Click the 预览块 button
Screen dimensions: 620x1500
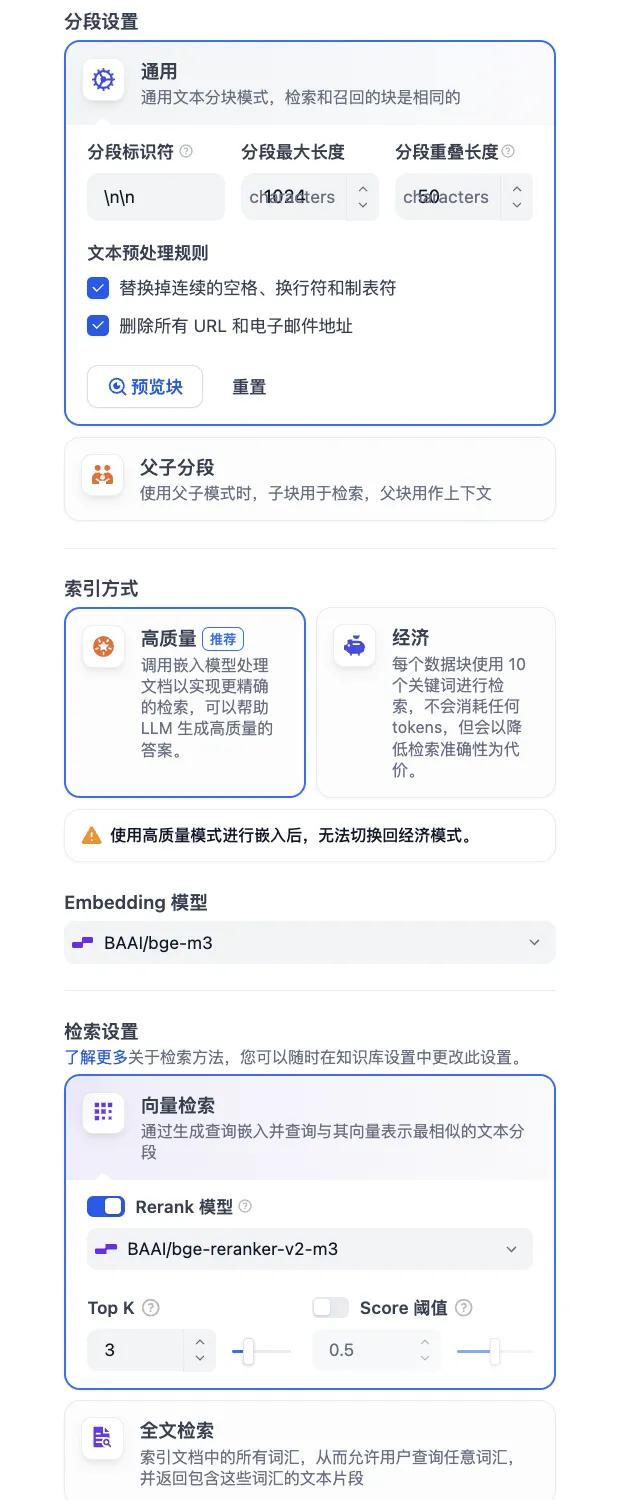click(x=145, y=386)
